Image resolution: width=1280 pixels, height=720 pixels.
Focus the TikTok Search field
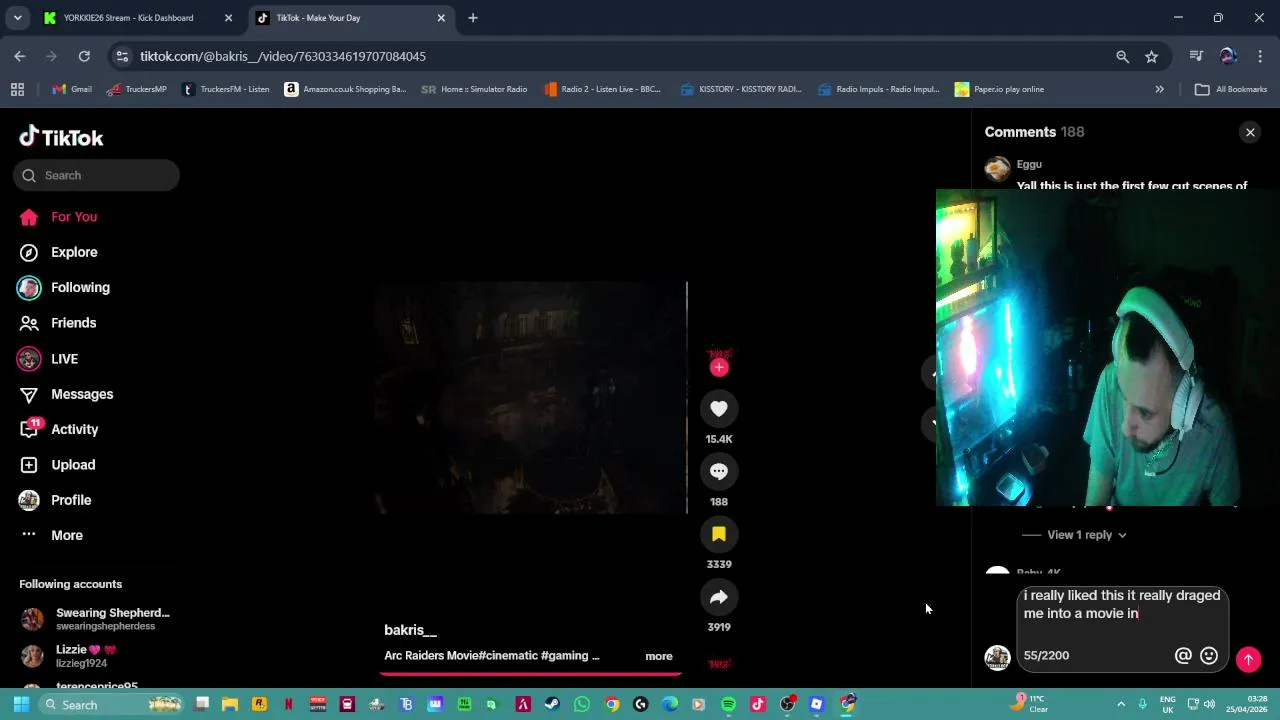pyautogui.click(x=96, y=175)
